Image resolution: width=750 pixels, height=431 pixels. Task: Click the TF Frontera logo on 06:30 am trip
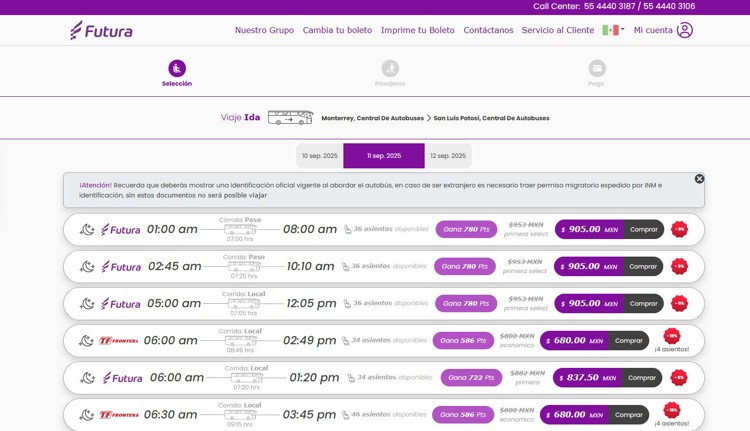coord(119,415)
